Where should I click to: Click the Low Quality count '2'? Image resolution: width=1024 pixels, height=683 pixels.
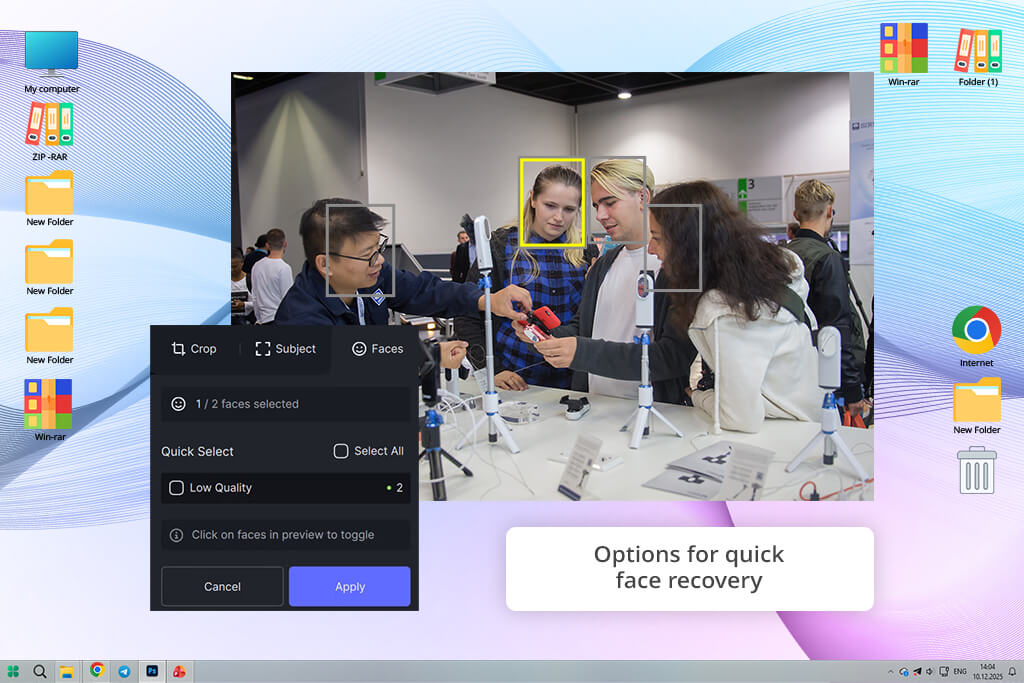[x=400, y=488]
